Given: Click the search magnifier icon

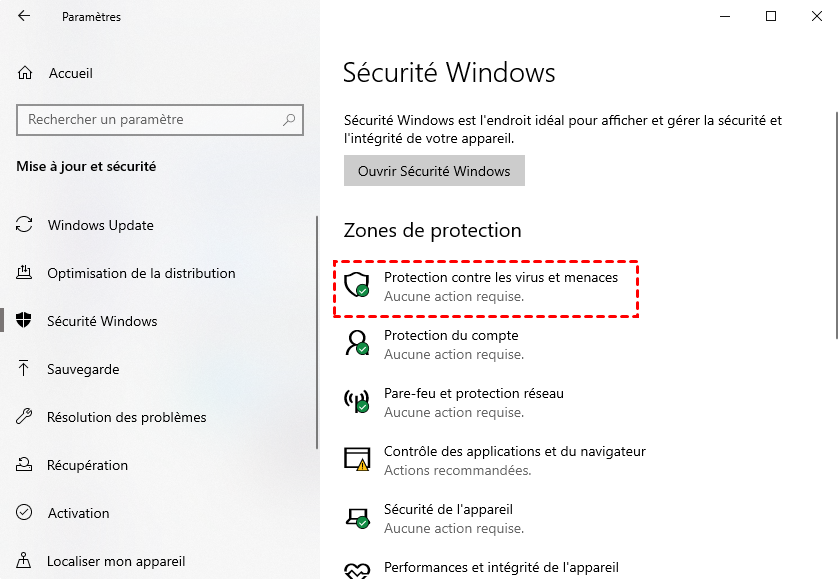Looking at the screenshot, I should pyautogui.click(x=290, y=120).
